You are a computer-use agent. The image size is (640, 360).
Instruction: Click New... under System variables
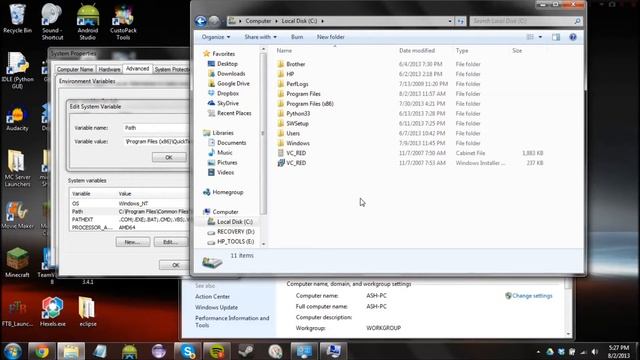pos(133,242)
